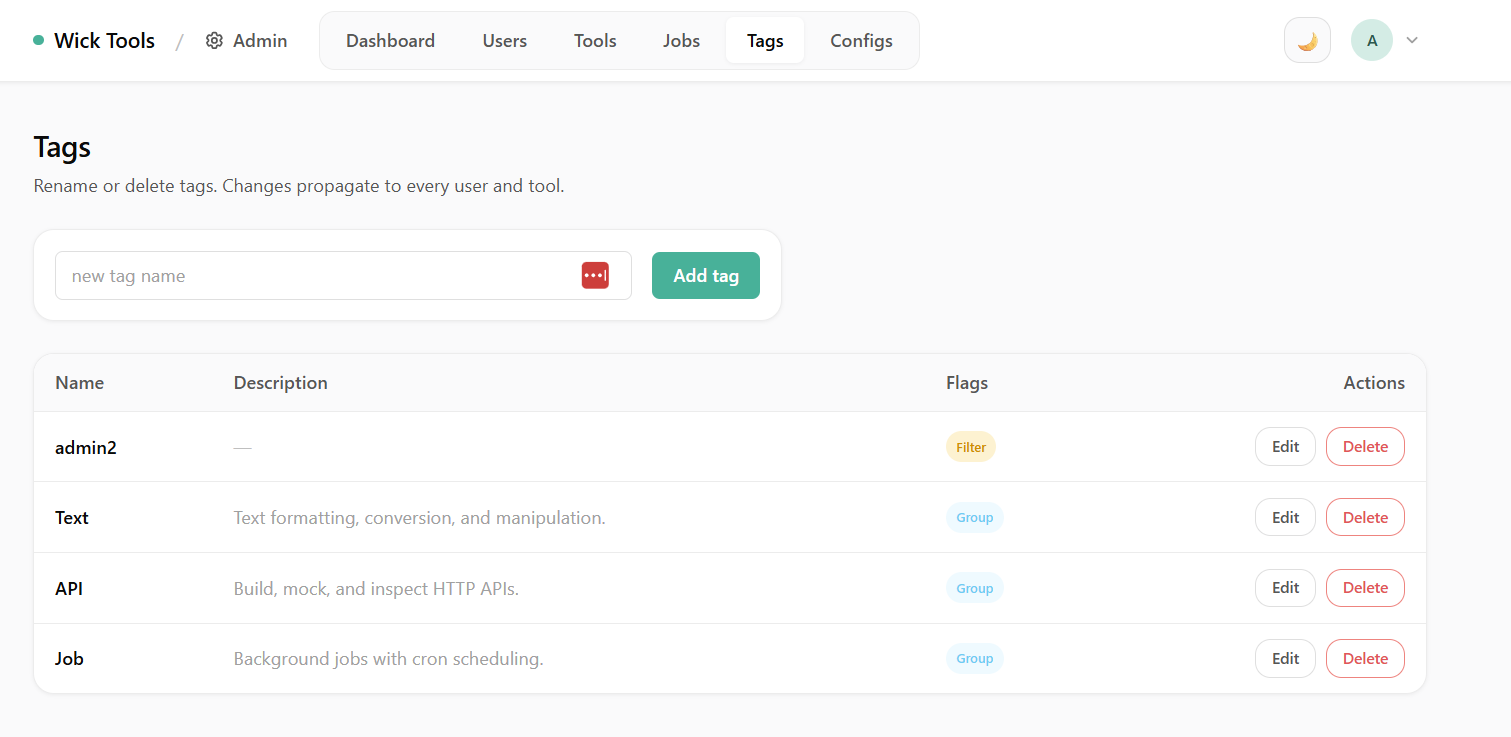The image size is (1511, 737).
Task: Edit the API tag
Action: point(1285,588)
